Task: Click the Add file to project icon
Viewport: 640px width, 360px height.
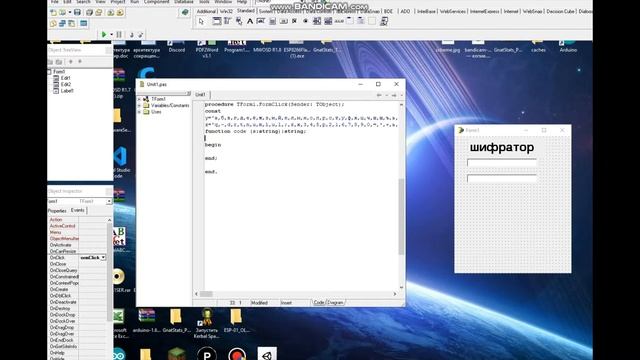Action: point(111,13)
